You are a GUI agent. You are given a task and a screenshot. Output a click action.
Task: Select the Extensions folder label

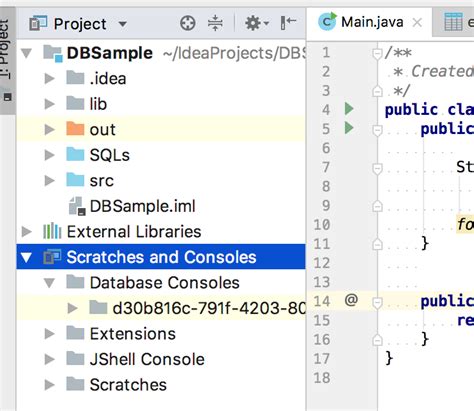pos(133,334)
